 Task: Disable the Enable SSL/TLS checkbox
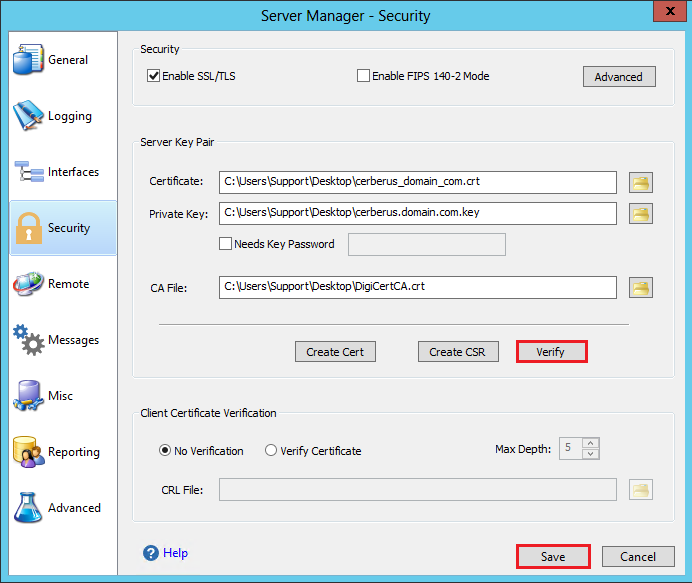pyautogui.click(x=154, y=76)
